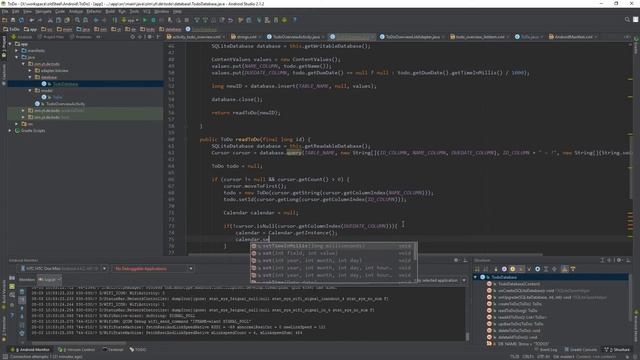Click the java breadcrumb in navigation bar
Screen dimensions: 640x360
(x=83, y=29)
